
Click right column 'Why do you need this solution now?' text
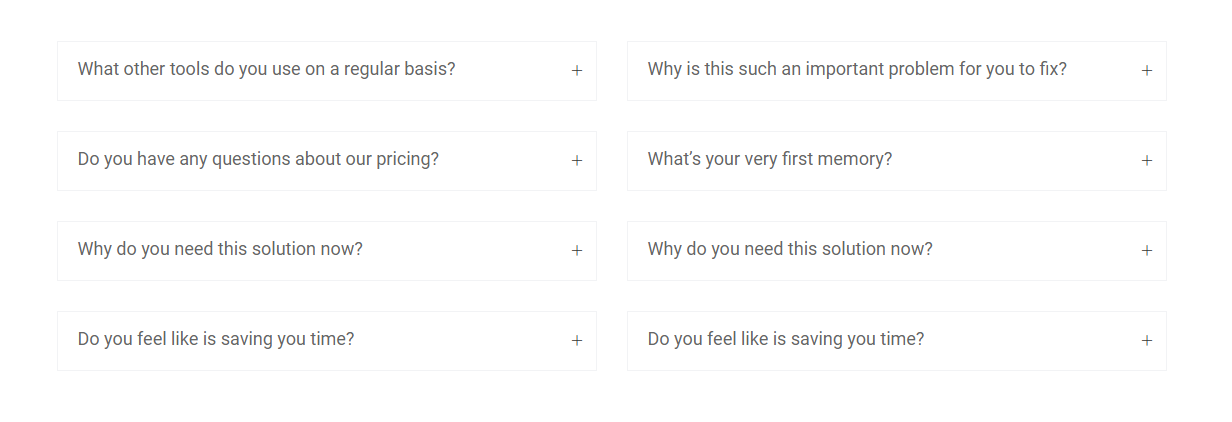click(x=790, y=249)
